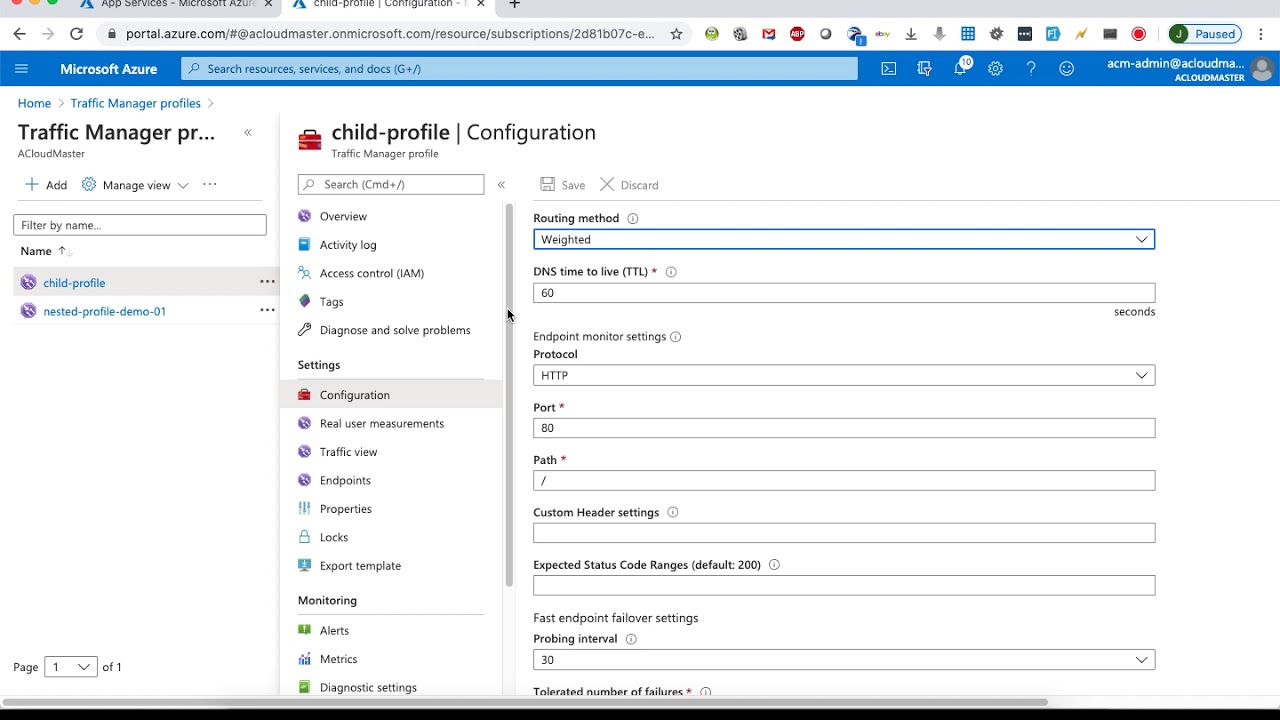Show info for Custom Header settings

(672, 512)
